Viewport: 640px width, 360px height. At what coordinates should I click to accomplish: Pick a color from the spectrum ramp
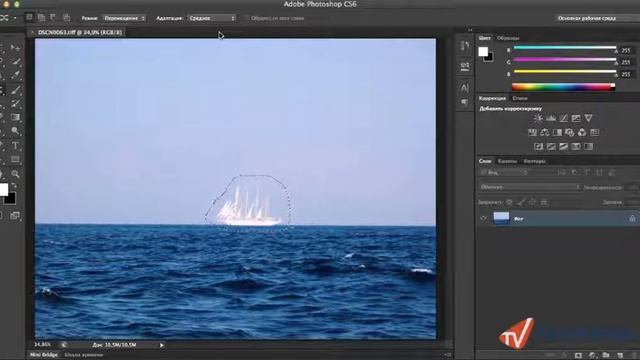tap(563, 87)
